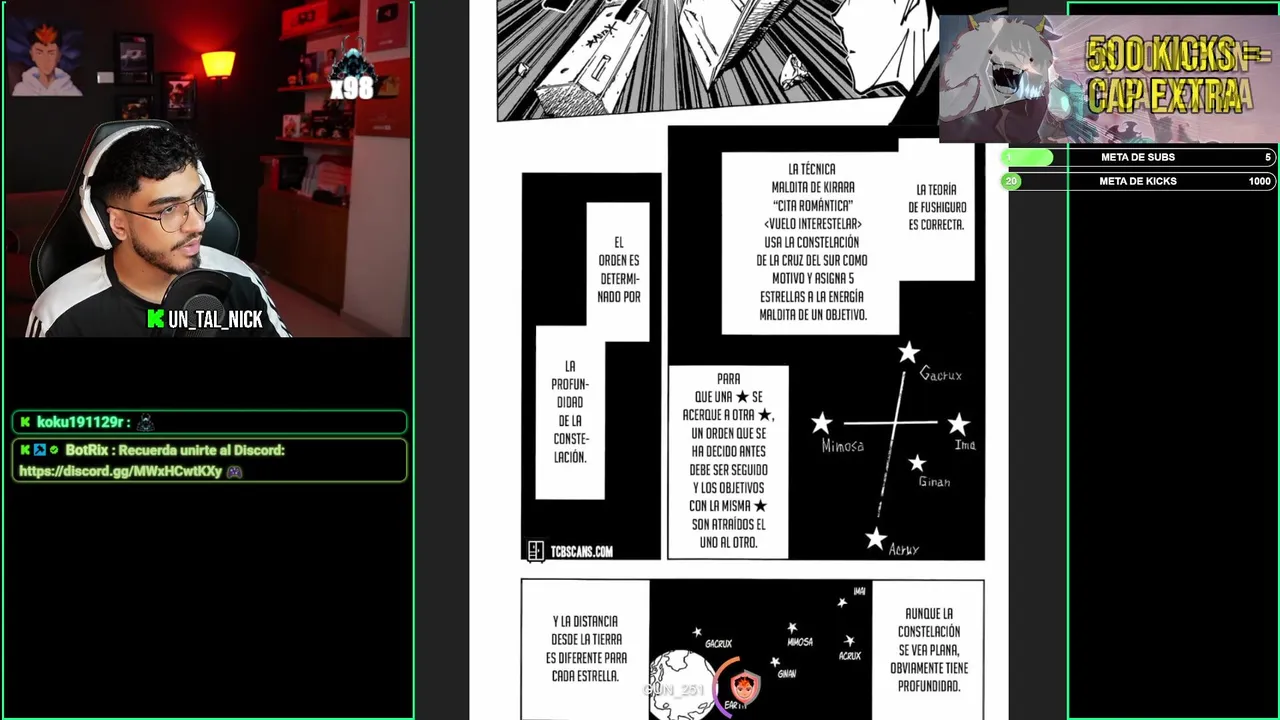The height and width of the screenshot is (720, 1280).
Task: Click the star beside the Acruy label
Action: click(876, 539)
